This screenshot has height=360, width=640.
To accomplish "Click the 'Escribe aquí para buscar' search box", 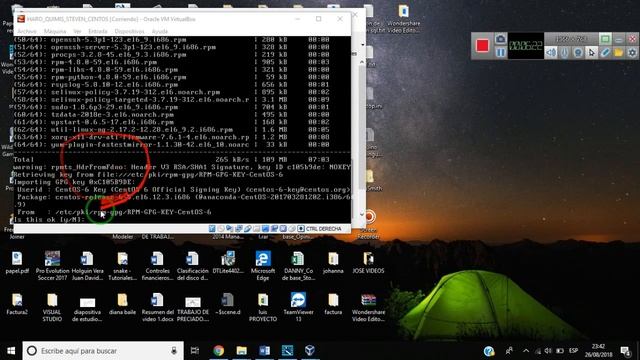I will pyautogui.click(x=103, y=351).
